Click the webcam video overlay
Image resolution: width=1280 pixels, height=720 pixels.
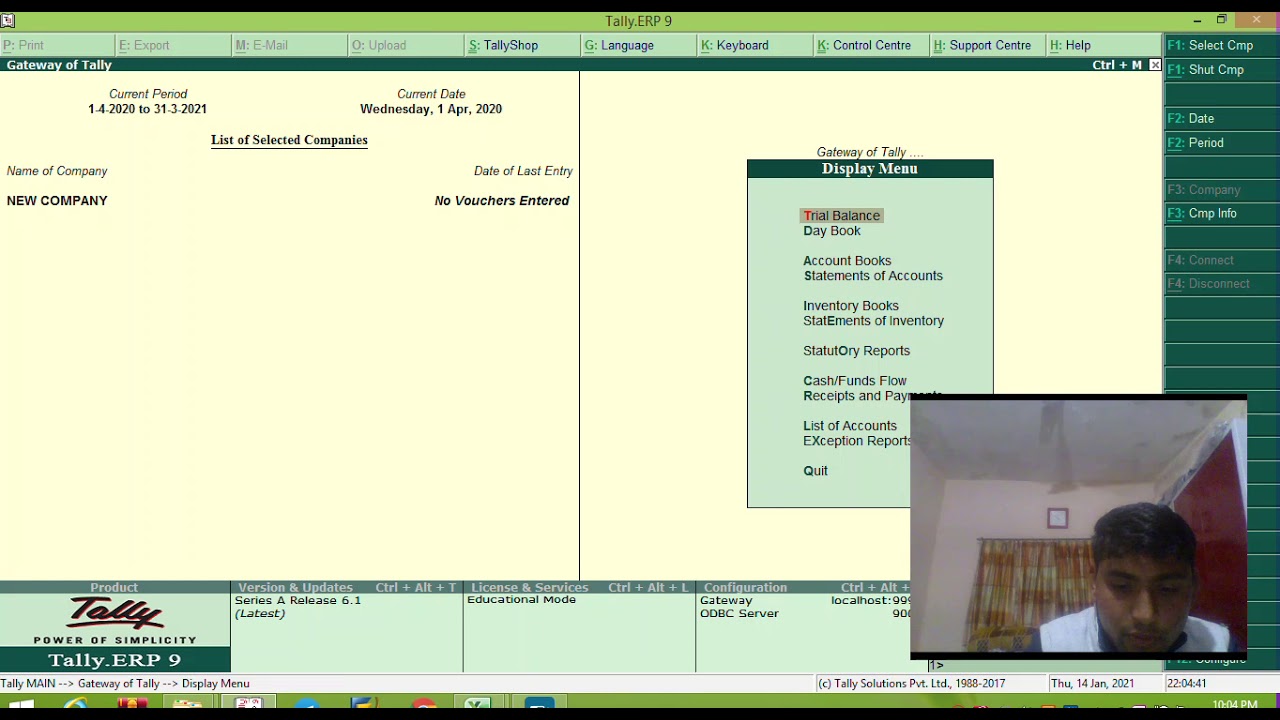pyautogui.click(x=1078, y=527)
